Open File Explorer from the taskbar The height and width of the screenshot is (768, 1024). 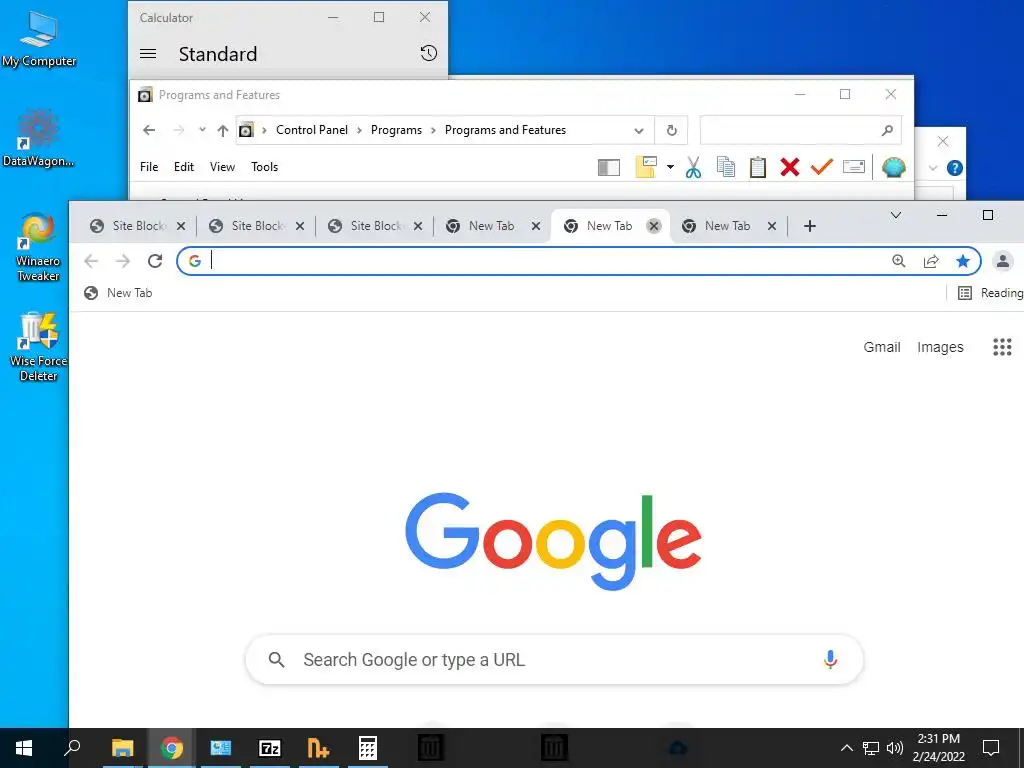click(x=122, y=748)
